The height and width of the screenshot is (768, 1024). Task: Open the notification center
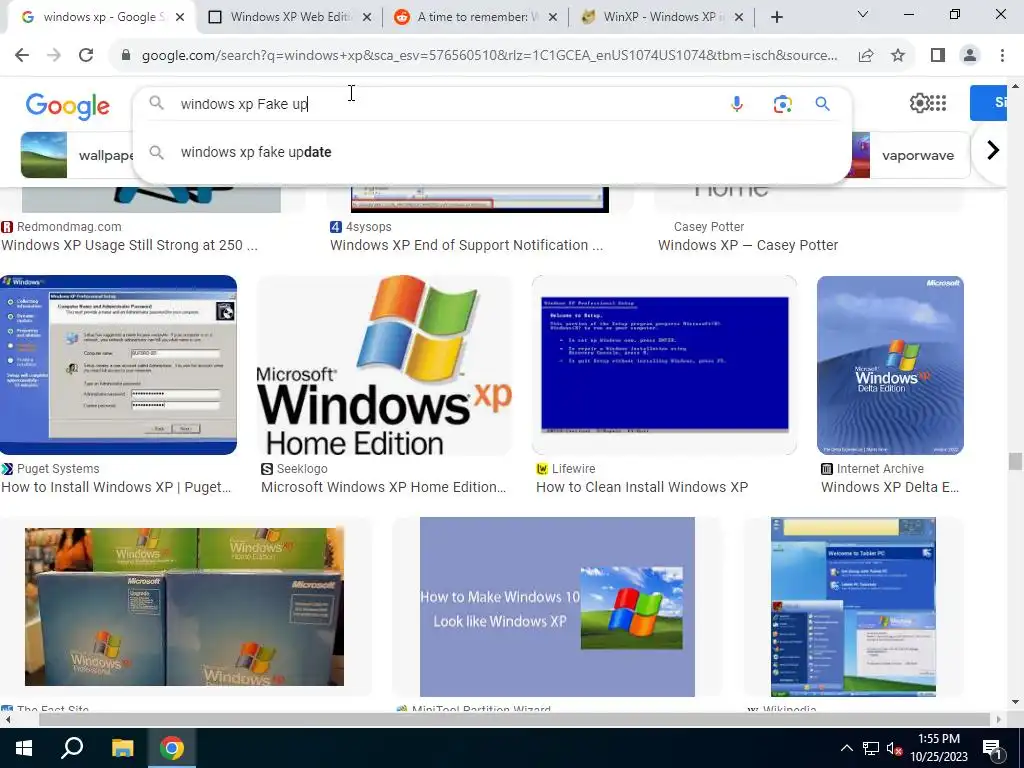point(993,748)
